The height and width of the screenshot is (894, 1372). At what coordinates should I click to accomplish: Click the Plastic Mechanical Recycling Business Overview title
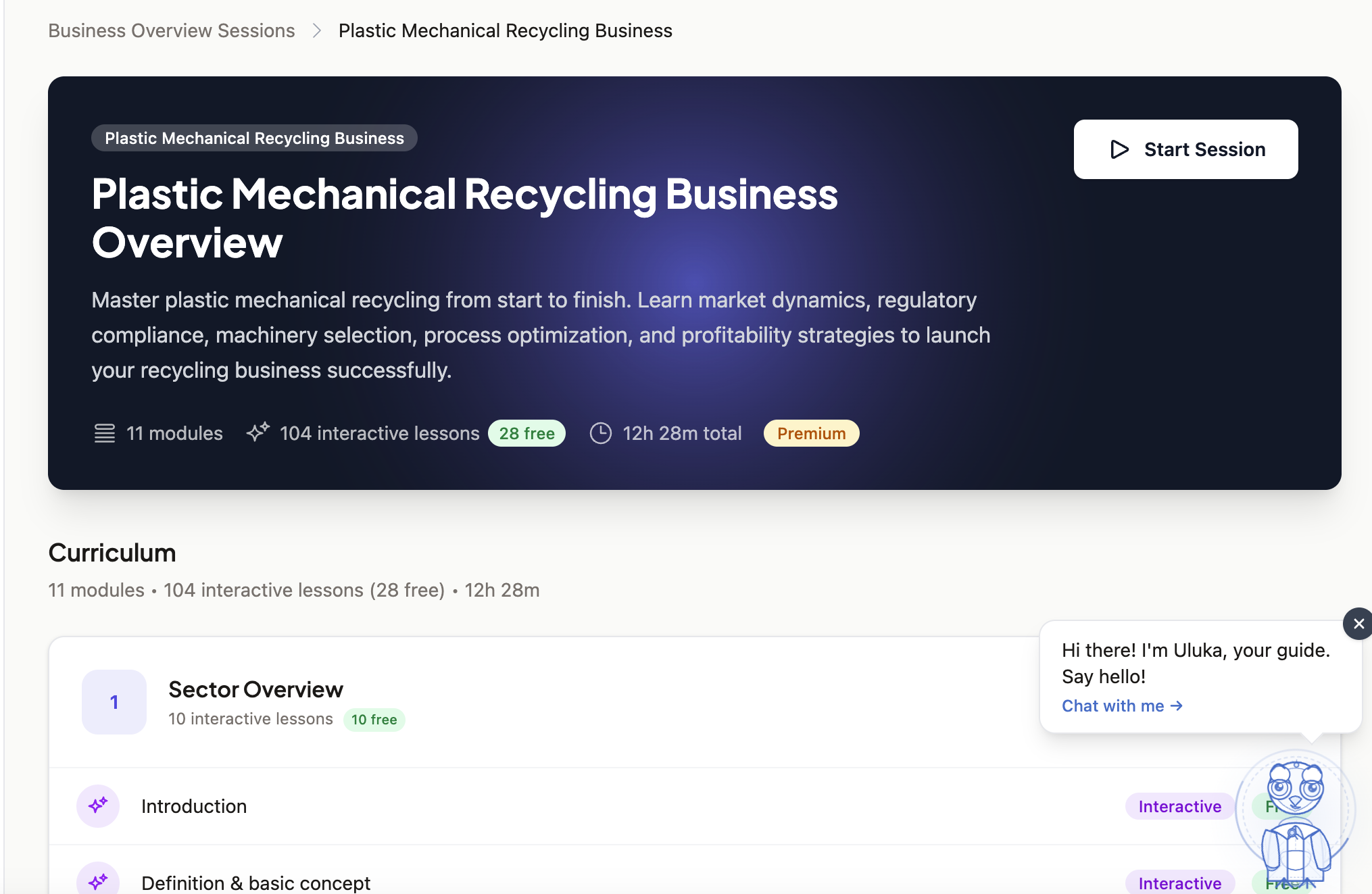[464, 218]
